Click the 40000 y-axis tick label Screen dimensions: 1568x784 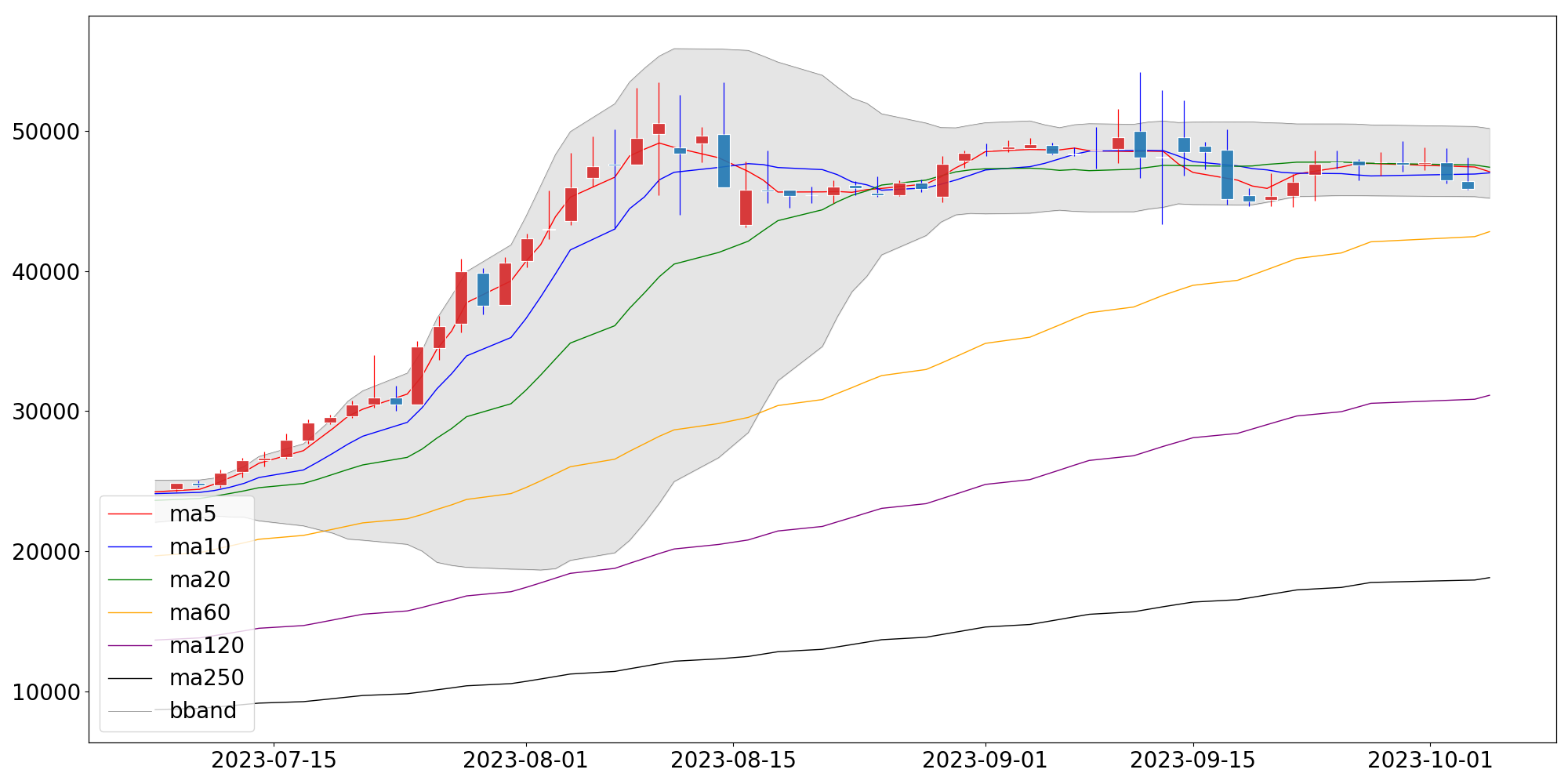[x=46, y=272]
